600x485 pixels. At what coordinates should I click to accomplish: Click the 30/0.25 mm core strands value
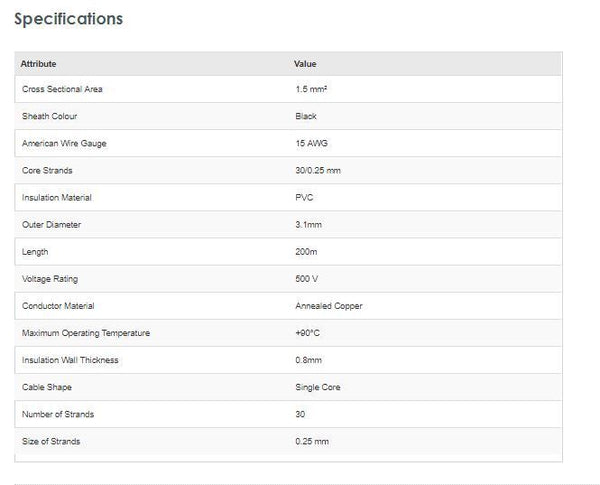pyautogui.click(x=318, y=171)
